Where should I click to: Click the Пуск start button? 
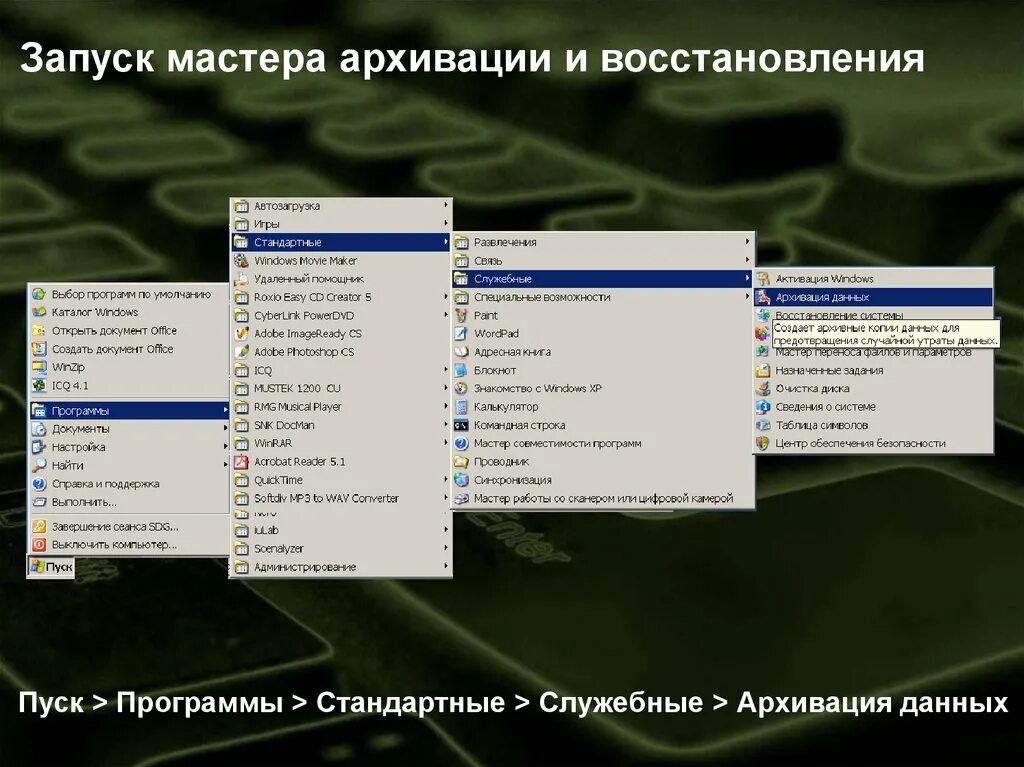[x=51, y=566]
